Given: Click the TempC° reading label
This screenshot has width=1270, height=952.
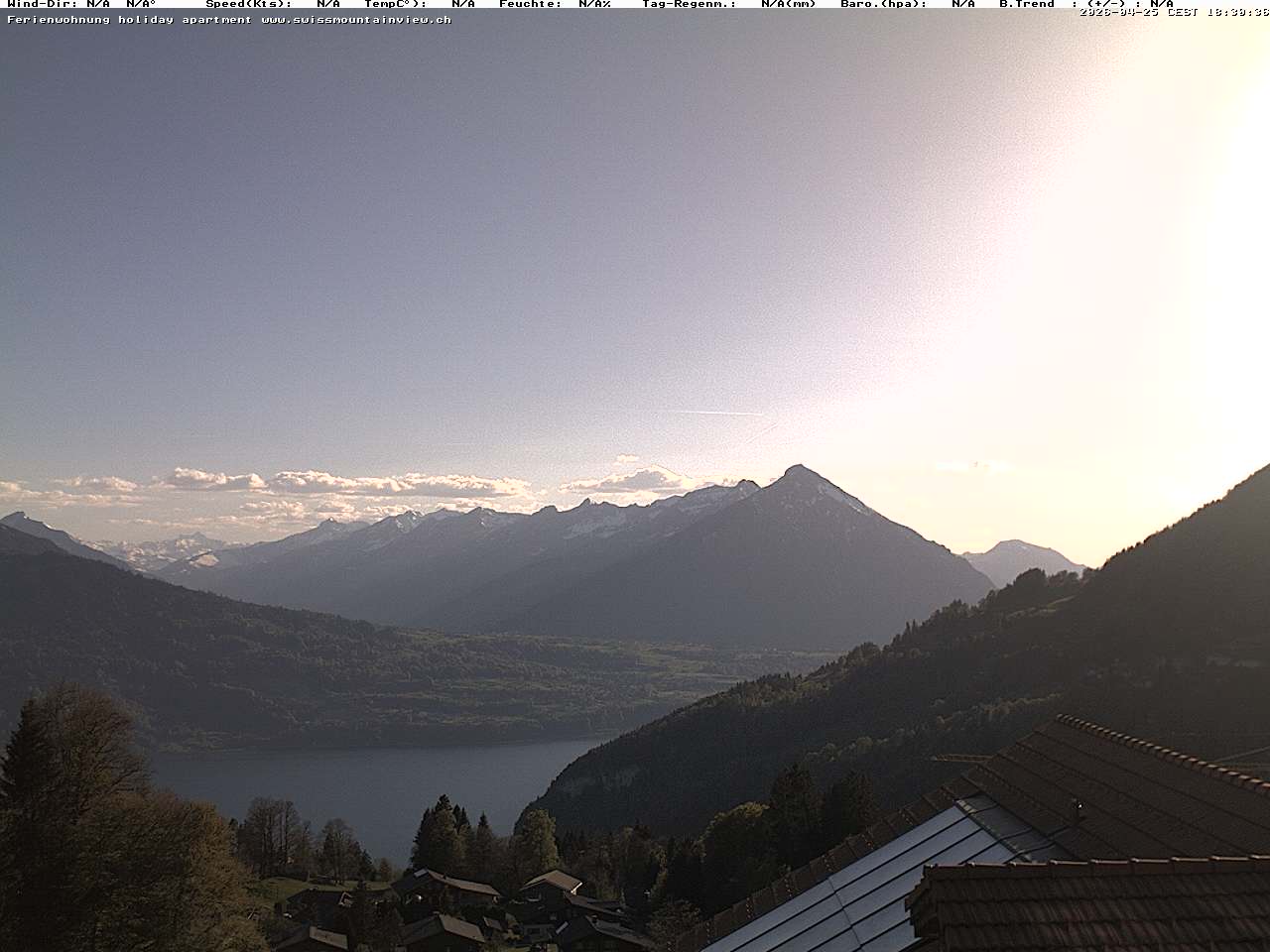Looking at the screenshot, I should (395, 4).
